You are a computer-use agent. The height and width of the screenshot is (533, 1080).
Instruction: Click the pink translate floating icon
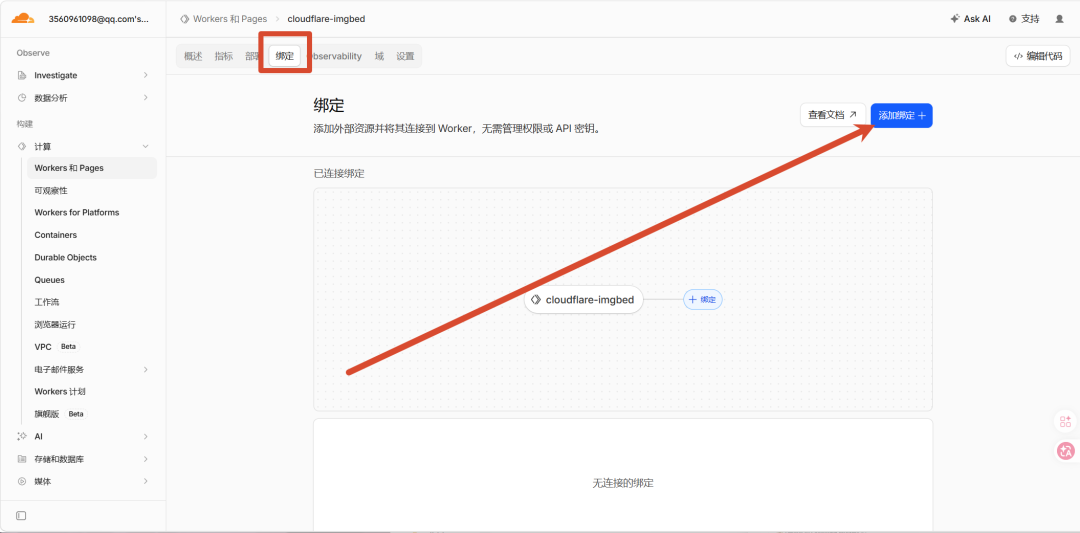(x=1066, y=451)
